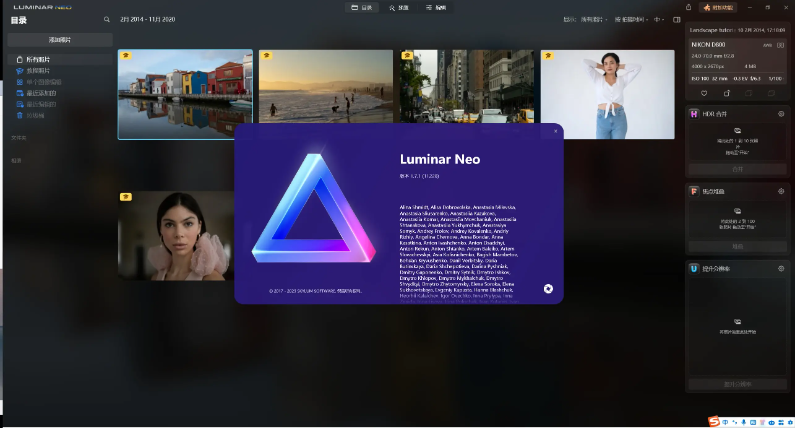The image size is (795, 428).
Task: Click the 添加照片 add photos button
Action: tap(60, 40)
